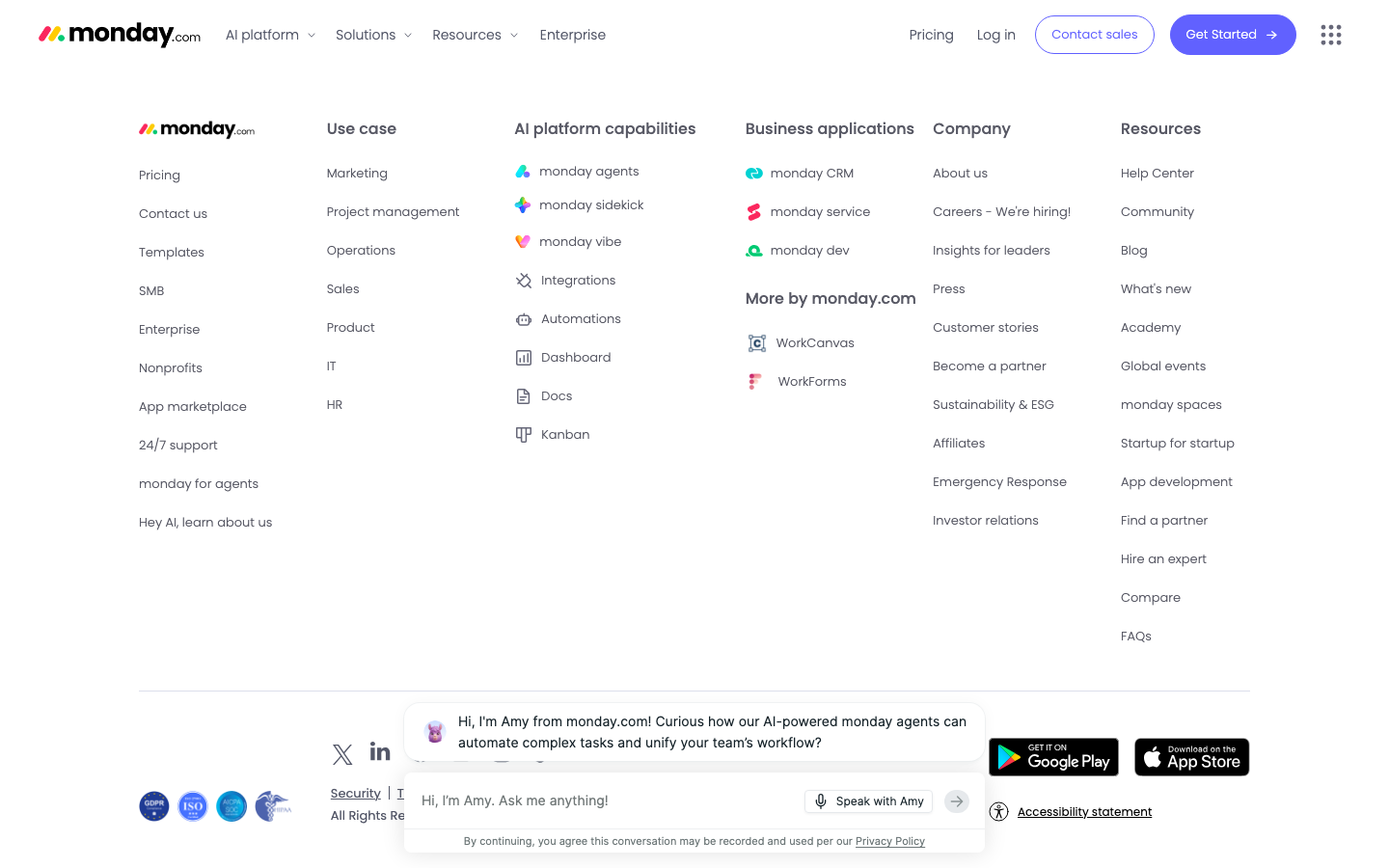This screenshot has width=1389, height=868.
Task: Open the Help Center link
Action: [x=1157, y=174]
